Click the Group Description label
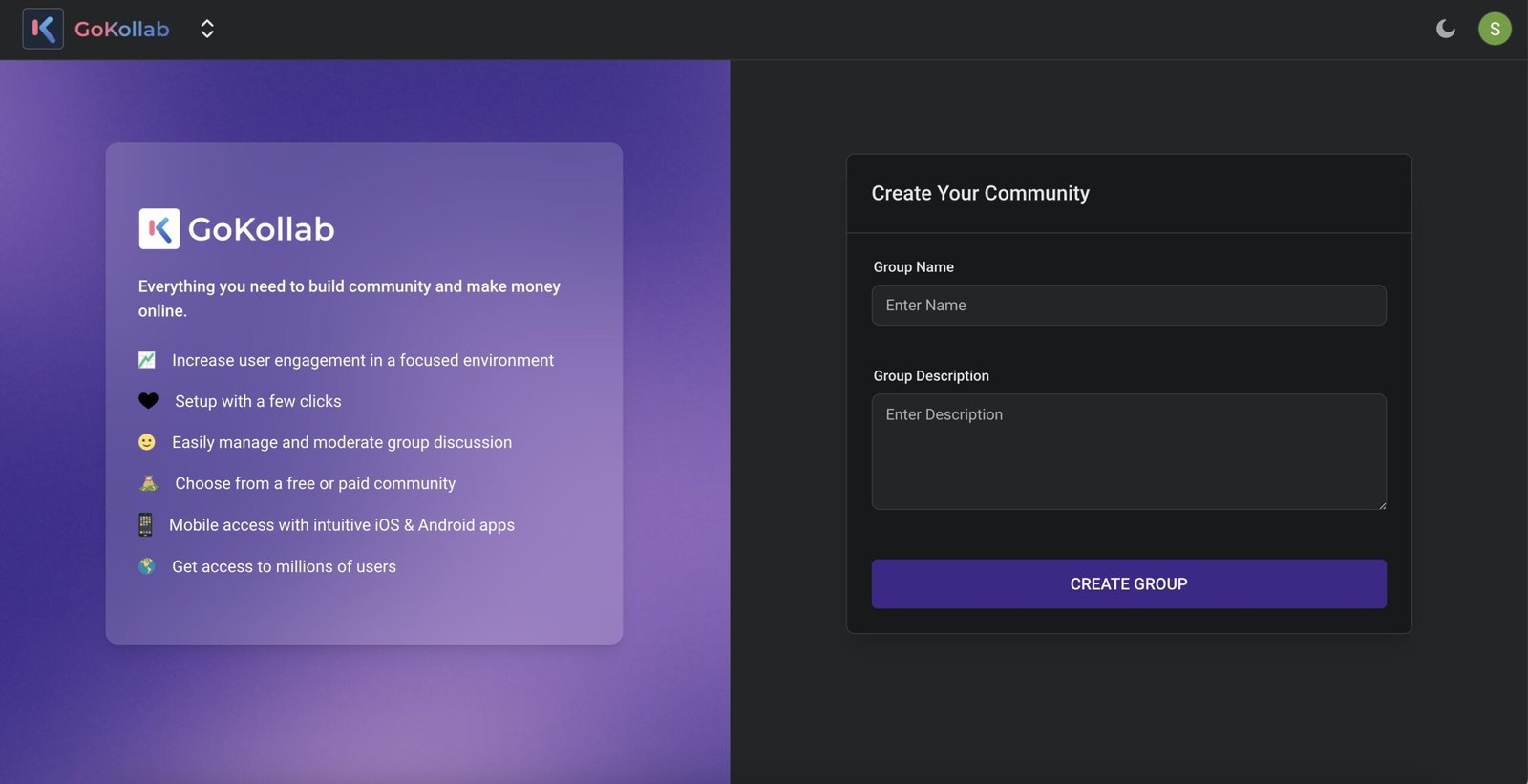Viewport: 1528px width, 784px height. pos(930,376)
